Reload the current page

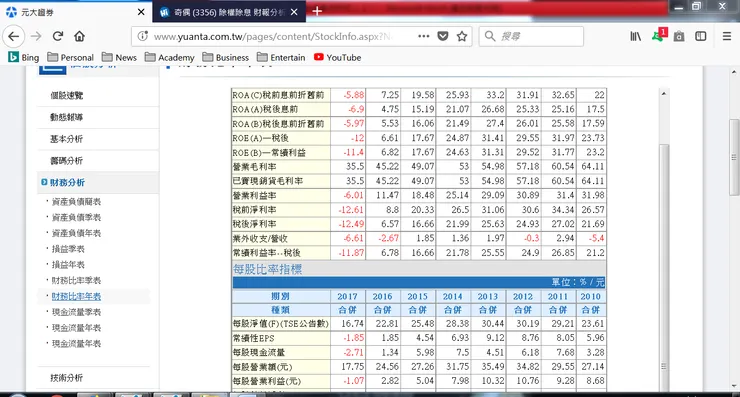click(58, 36)
